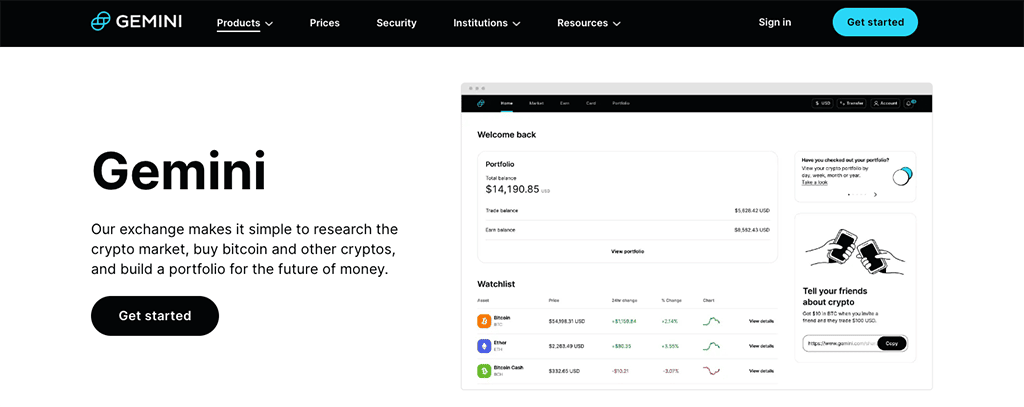The width and height of the screenshot is (1024, 407).
Task: Click the Ether price chart sparkline
Action: tap(711, 346)
